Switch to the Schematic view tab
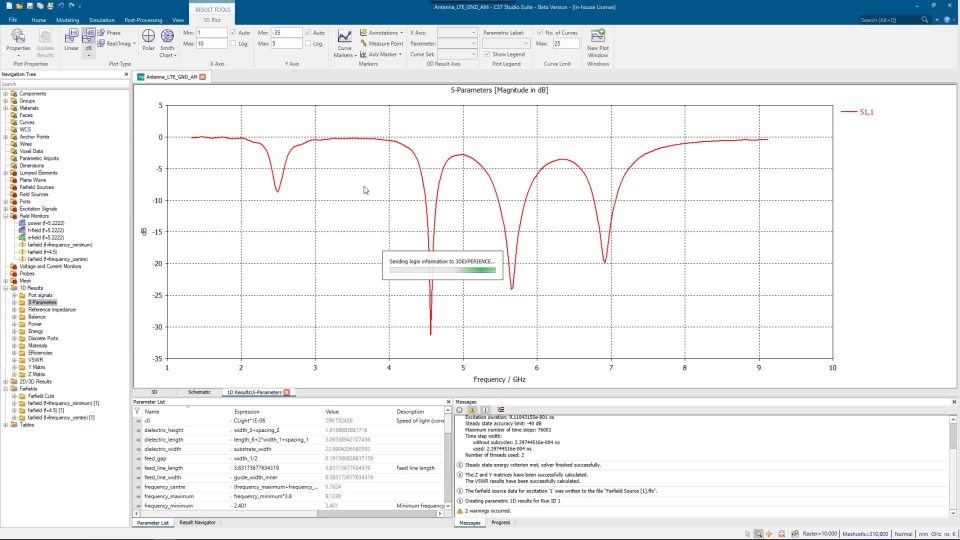Image resolution: width=960 pixels, height=540 pixels. tap(199, 392)
